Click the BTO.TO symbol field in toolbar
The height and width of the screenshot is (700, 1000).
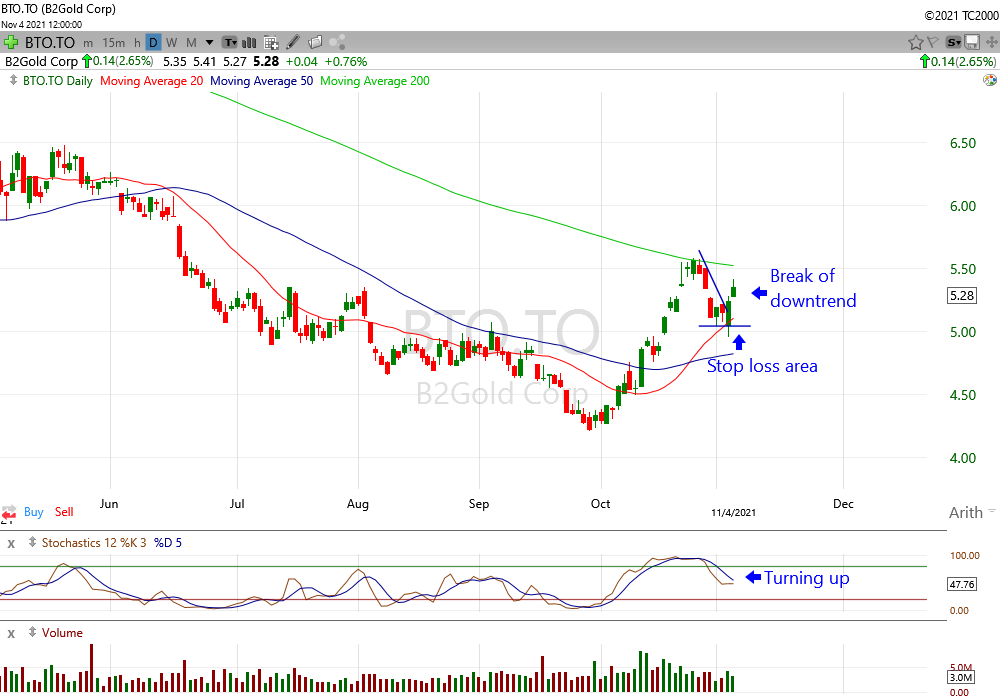click(49, 43)
